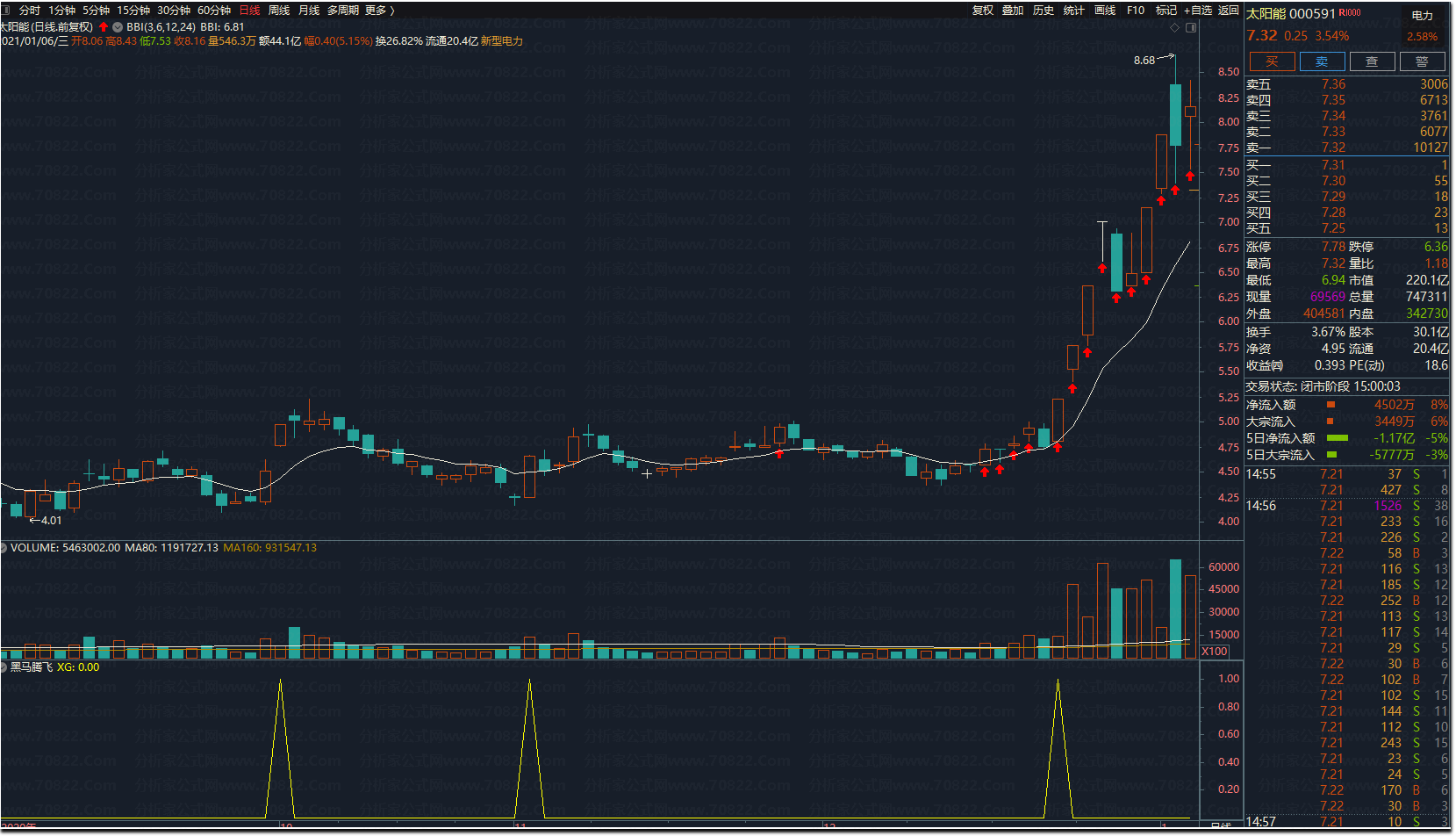Click the 新型电力 concept label
The width and height of the screenshot is (1456, 836).
click(502, 41)
